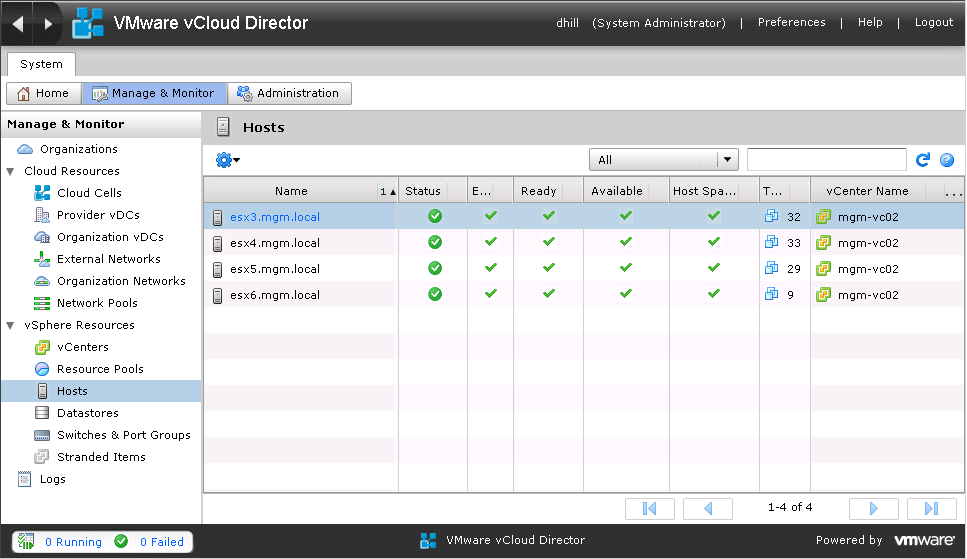Click the Organization Networks icon
The image size is (967, 559).
click(x=42, y=281)
